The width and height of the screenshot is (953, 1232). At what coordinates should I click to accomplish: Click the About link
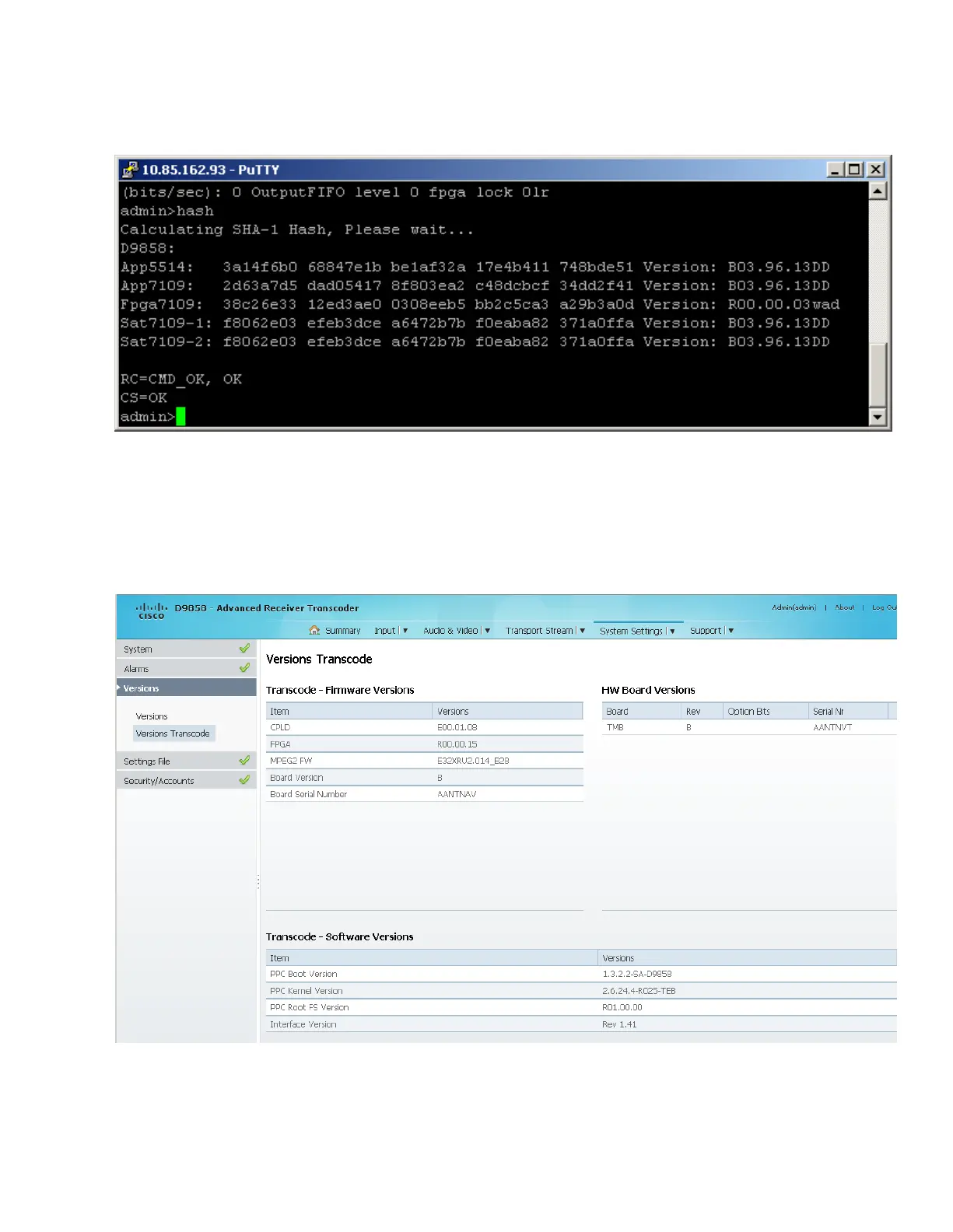845,607
